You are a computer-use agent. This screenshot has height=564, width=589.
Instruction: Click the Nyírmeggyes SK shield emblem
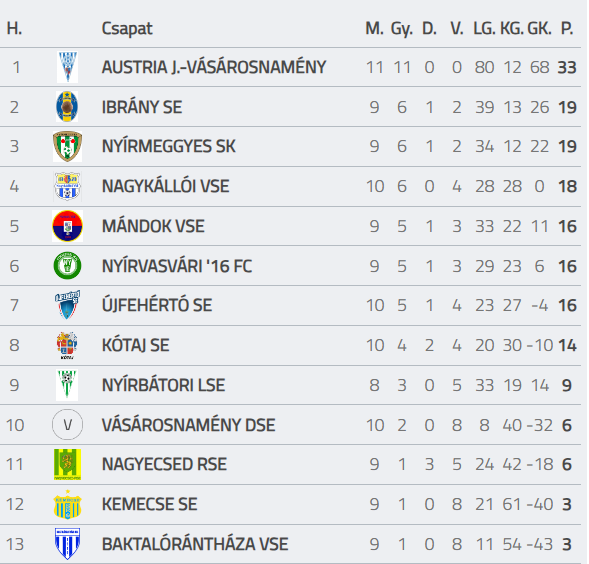coord(68,146)
